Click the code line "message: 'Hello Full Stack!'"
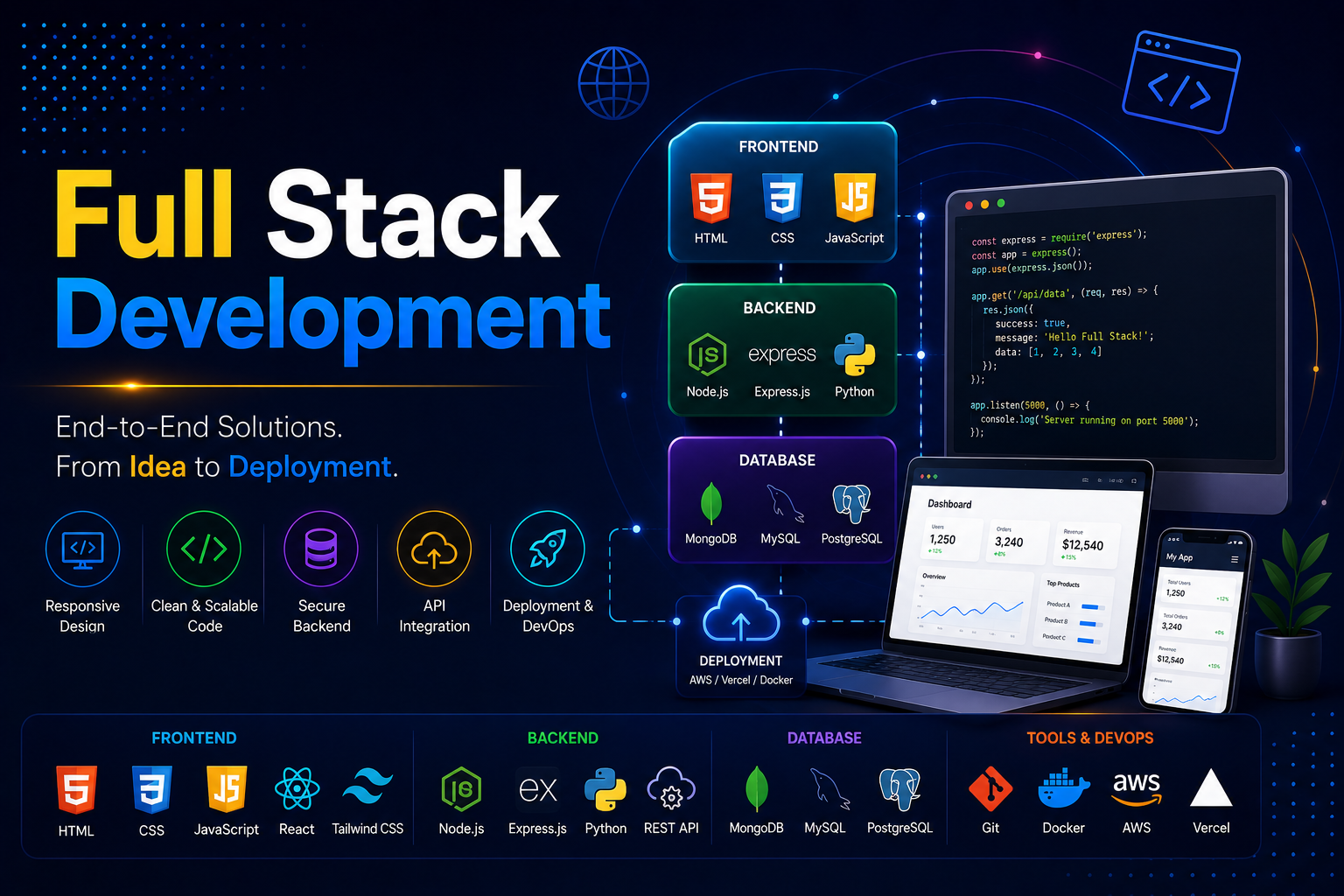 coord(1074,337)
